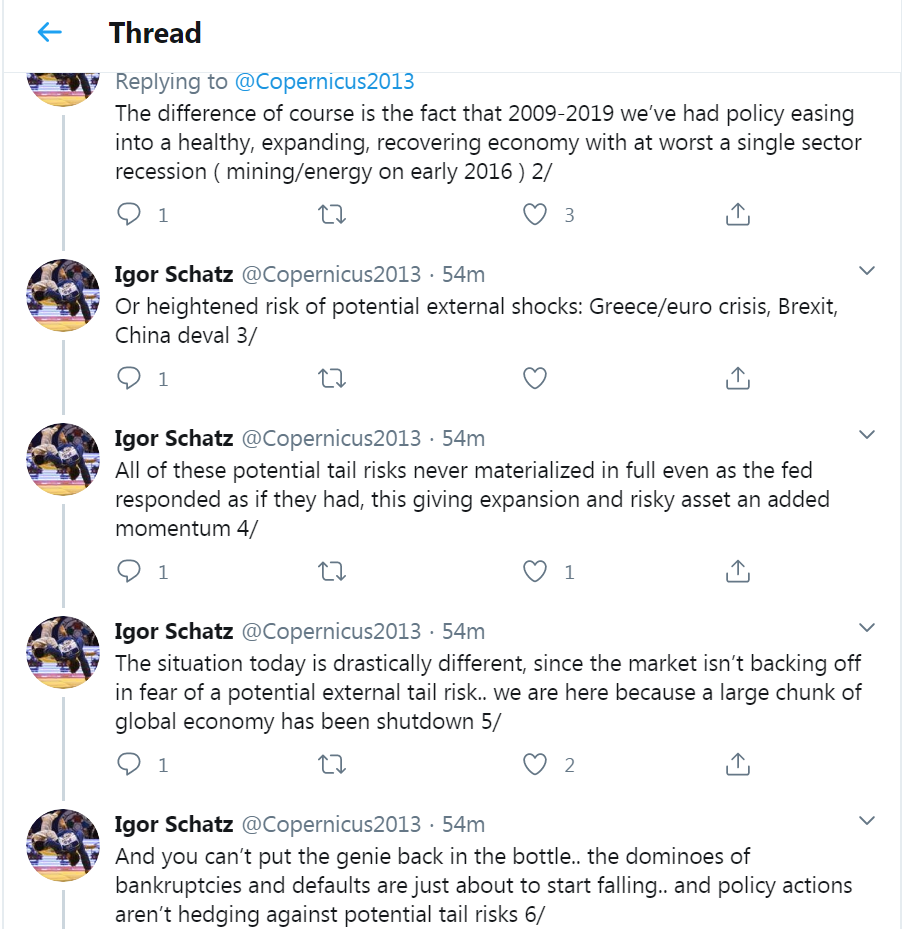Viewport: 911px width, 929px height.
Task: Like the Greece/euro crisis tweet
Action: point(535,378)
